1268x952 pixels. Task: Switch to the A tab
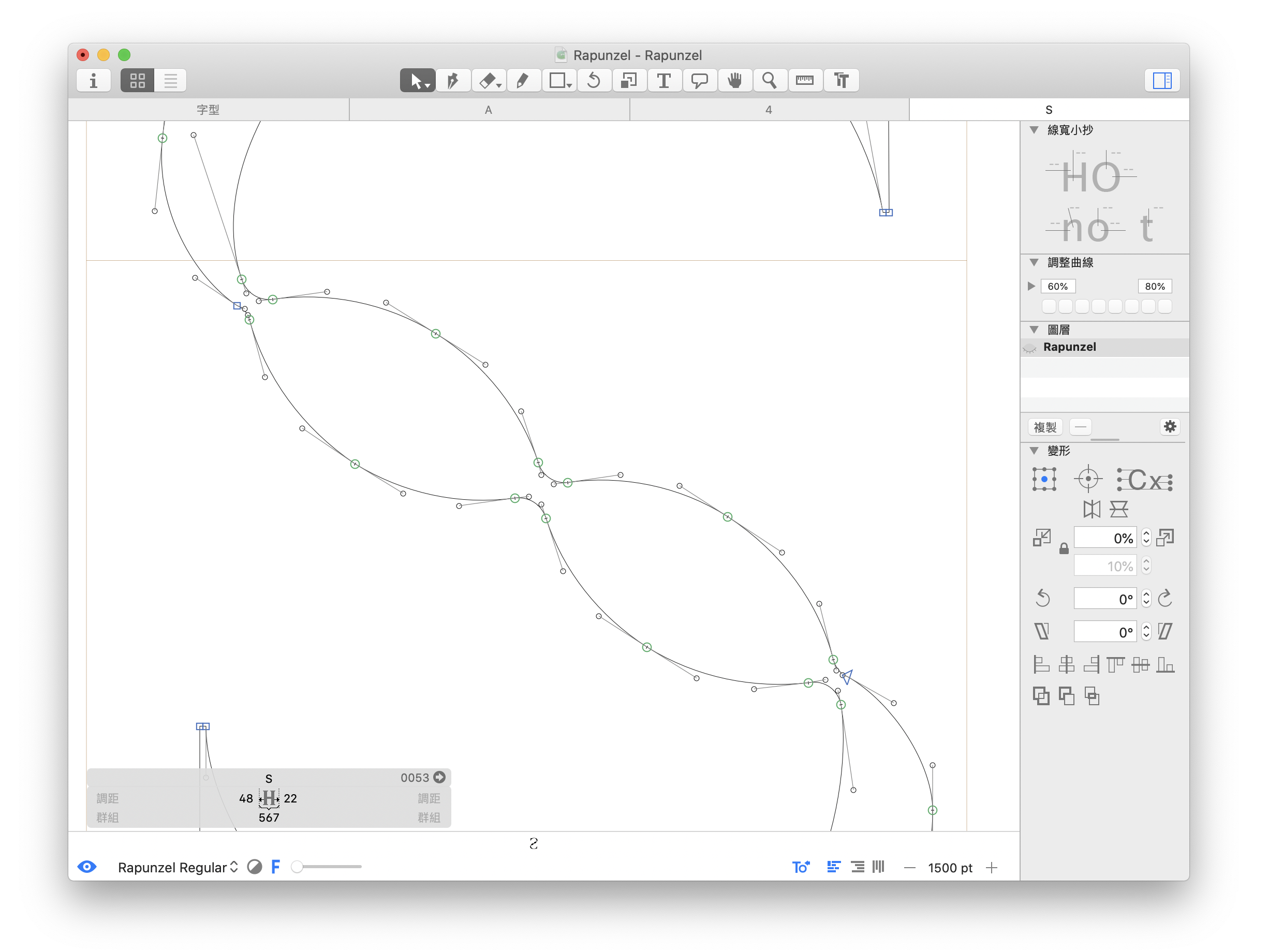click(x=489, y=110)
